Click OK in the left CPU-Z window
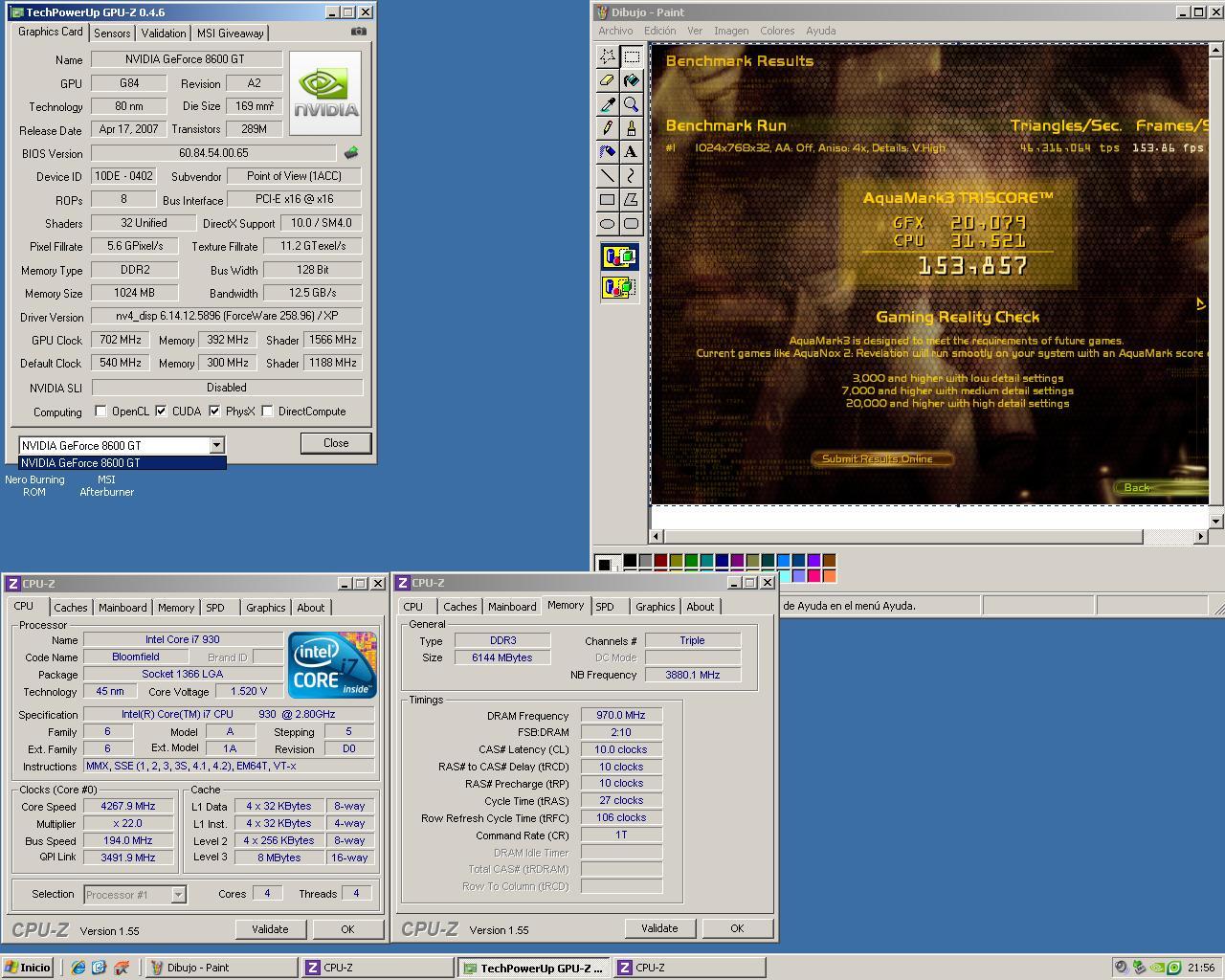This screenshot has height=980, width=1225. click(347, 929)
